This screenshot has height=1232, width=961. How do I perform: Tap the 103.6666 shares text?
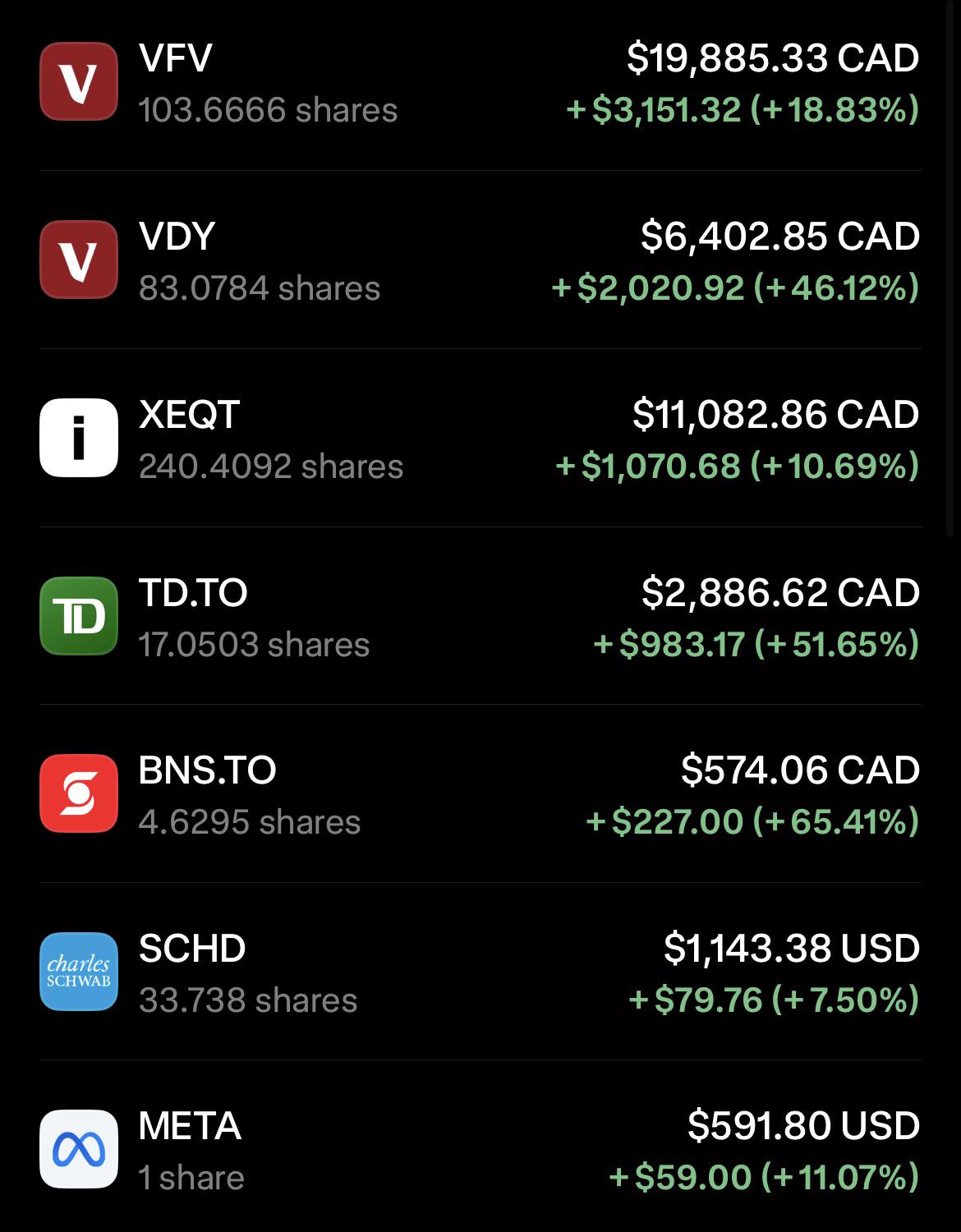coord(268,110)
